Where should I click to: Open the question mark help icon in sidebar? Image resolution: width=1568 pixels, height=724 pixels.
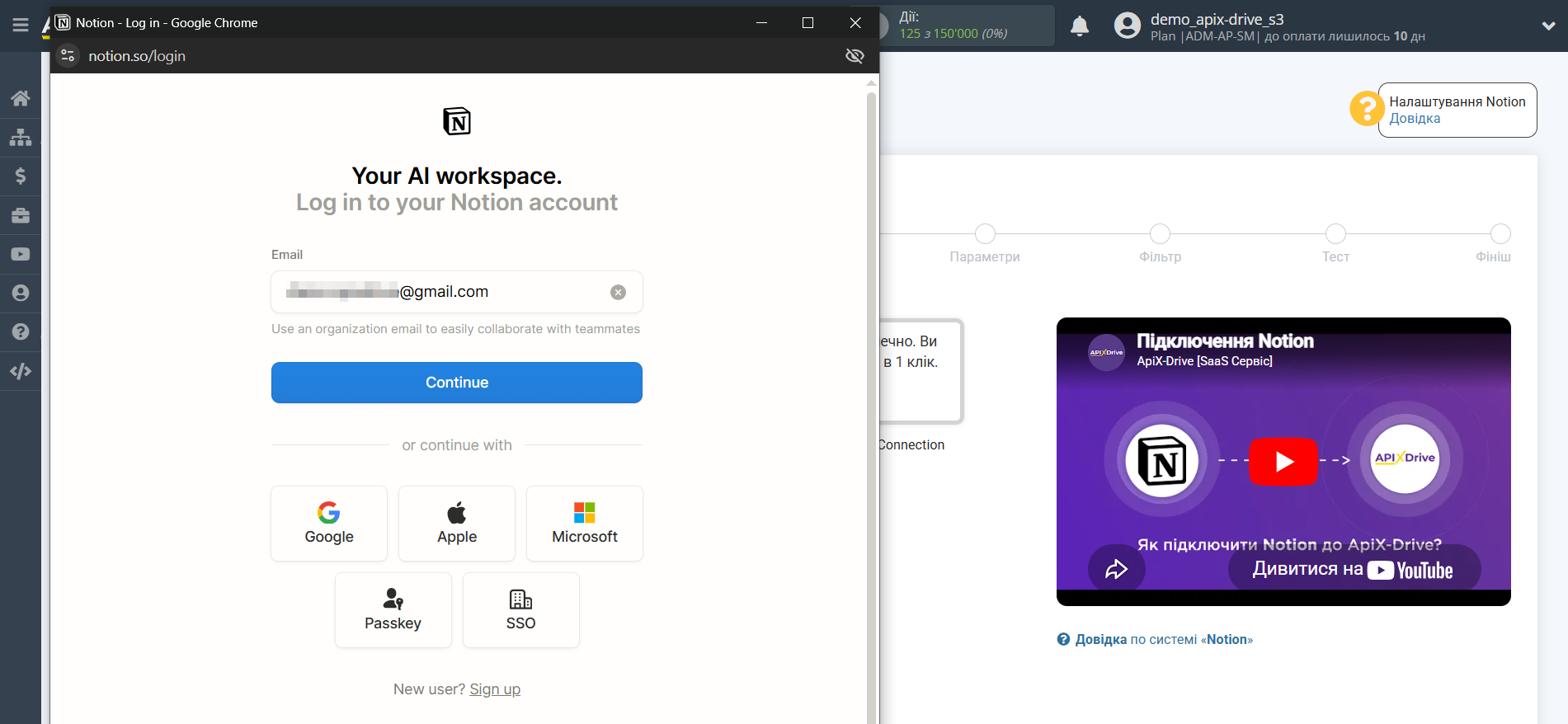click(21, 331)
